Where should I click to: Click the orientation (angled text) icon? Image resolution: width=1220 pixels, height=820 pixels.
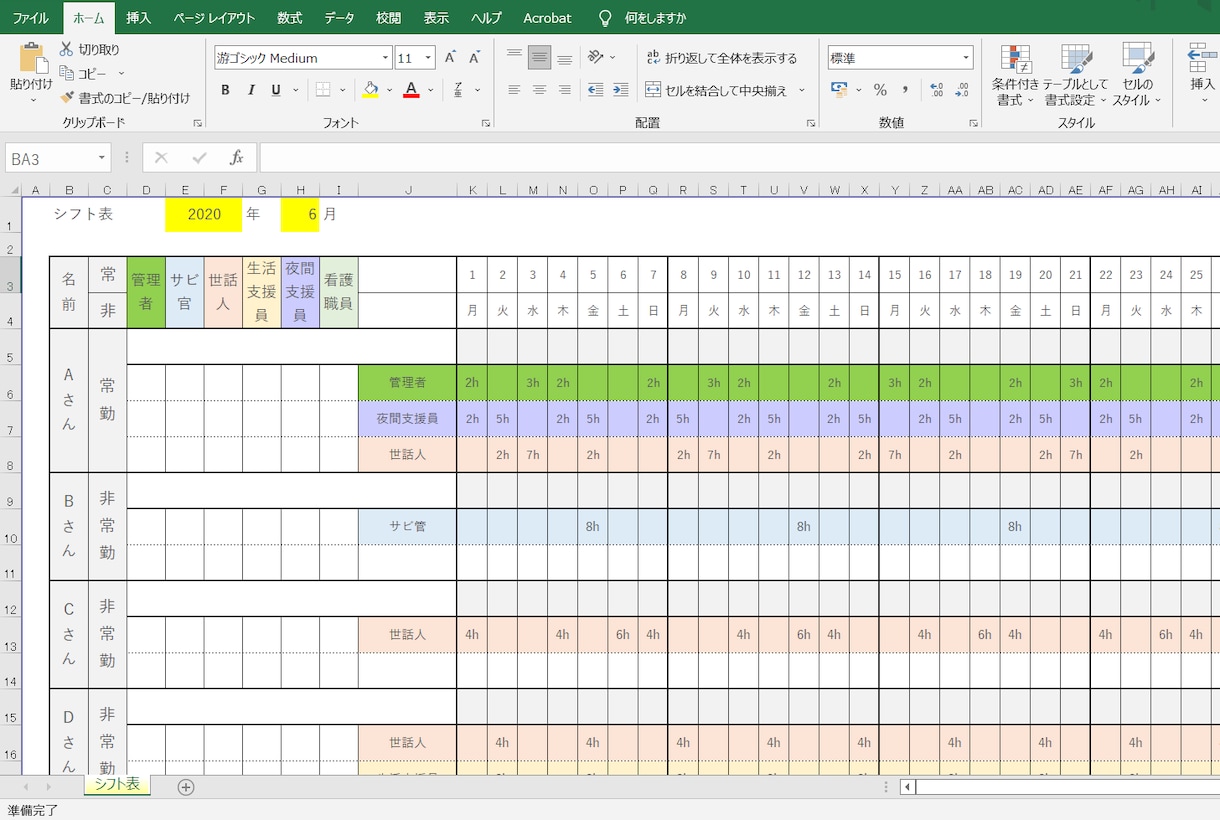[596, 57]
